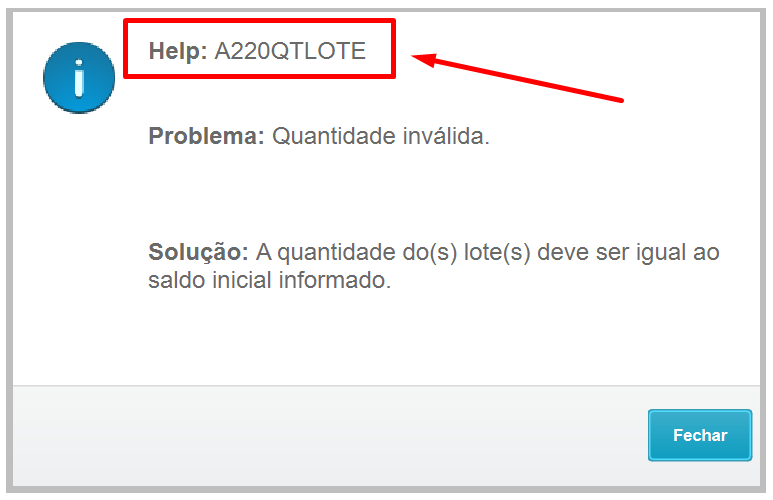
Task: Select the Quantidade inválida message text
Action: pos(381,136)
